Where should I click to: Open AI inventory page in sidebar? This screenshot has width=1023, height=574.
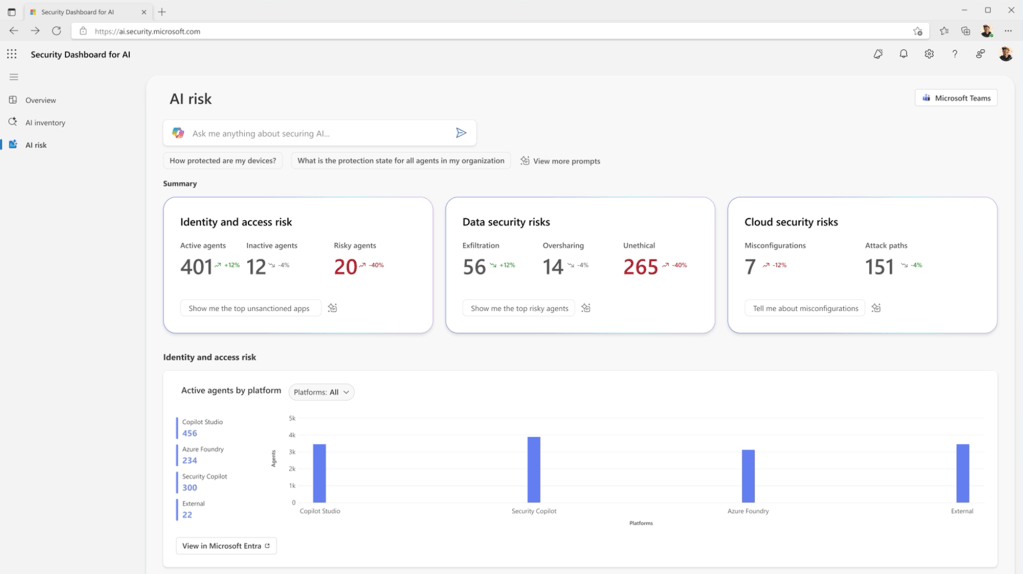pyautogui.click(x=45, y=123)
